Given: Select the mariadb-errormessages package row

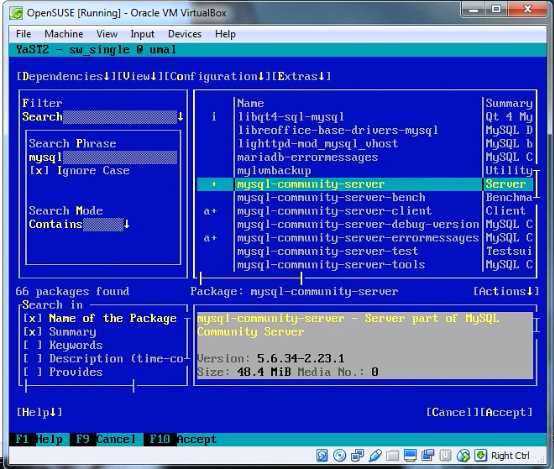Looking at the screenshot, I should [x=365, y=157].
